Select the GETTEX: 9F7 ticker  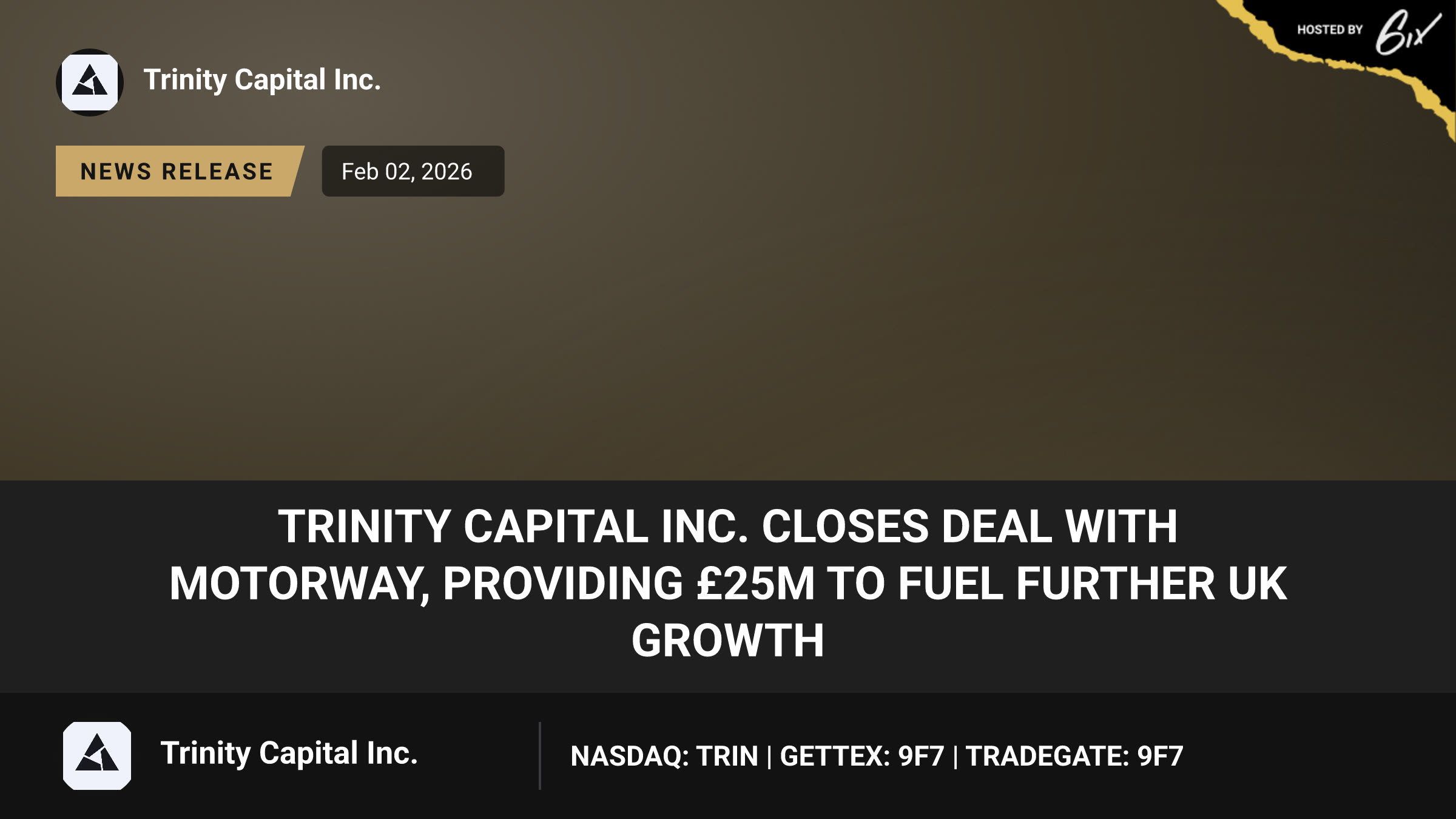[862, 756]
